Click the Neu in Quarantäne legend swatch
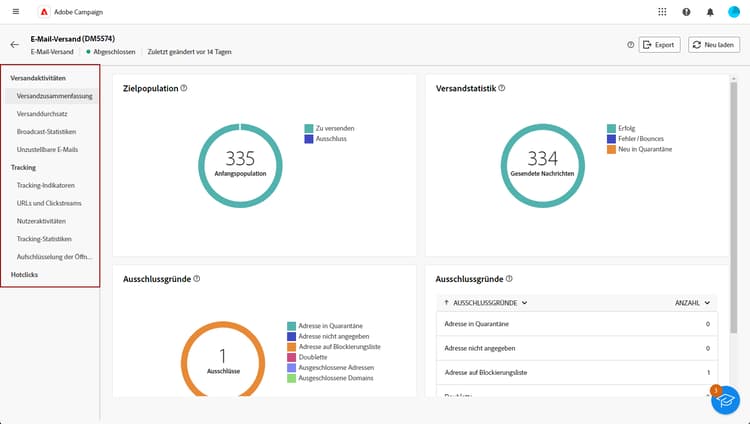The width and height of the screenshot is (750, 424). (x=611, y=149)
